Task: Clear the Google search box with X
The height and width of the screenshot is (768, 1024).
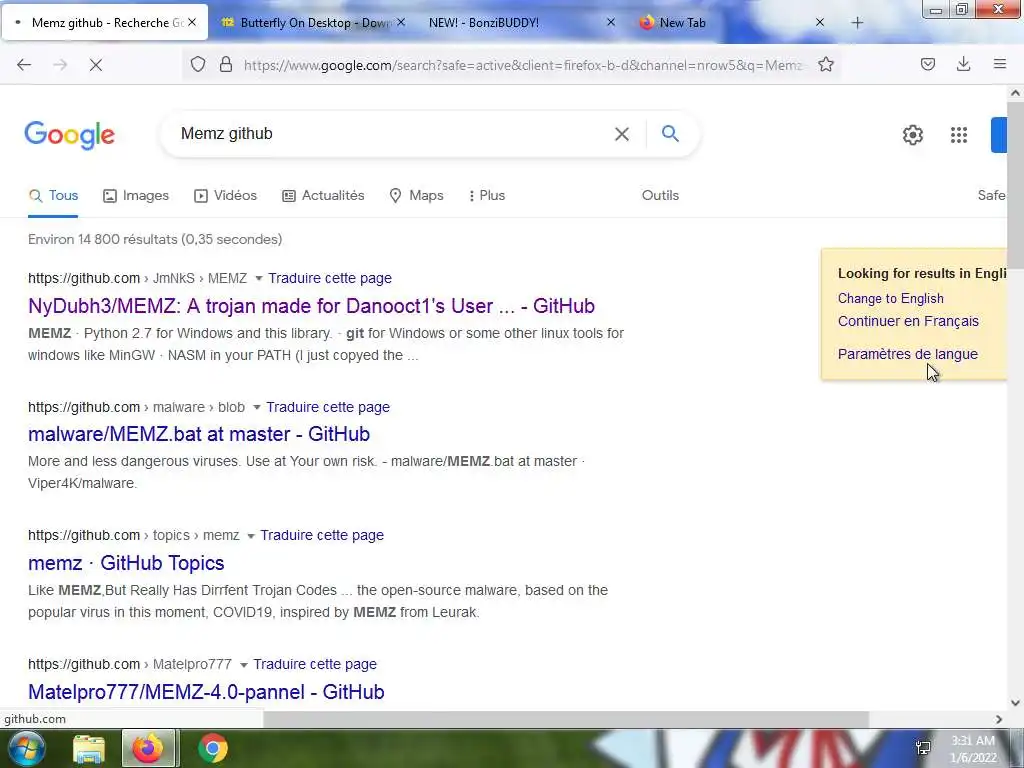Action: 622,134
